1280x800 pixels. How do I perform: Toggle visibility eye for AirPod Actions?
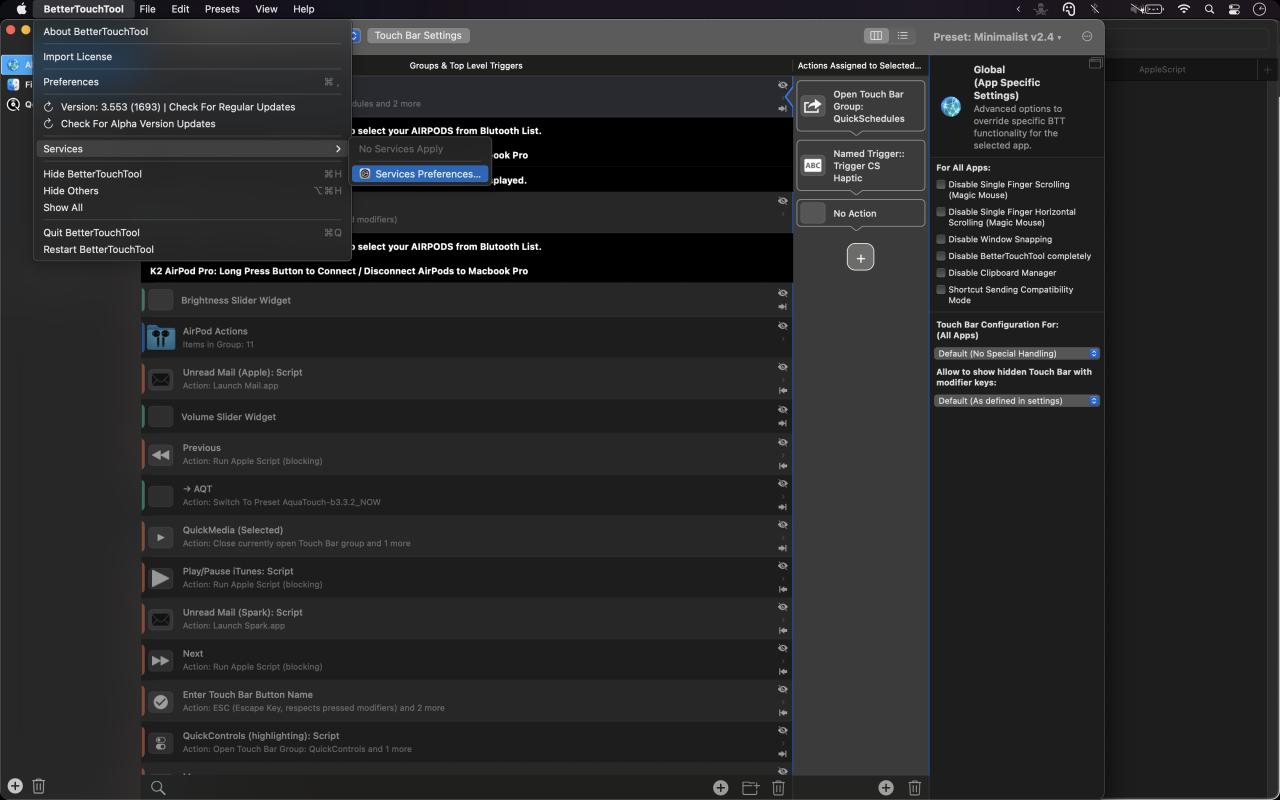click(783, 326)
